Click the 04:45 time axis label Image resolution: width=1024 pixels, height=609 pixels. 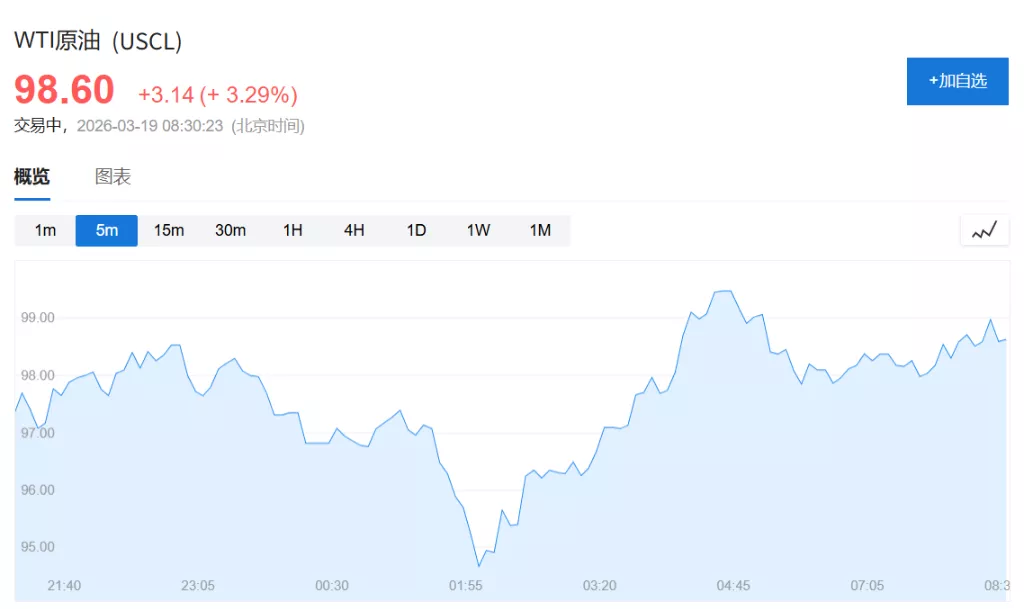pyautogui.click(x=733, y=585)
